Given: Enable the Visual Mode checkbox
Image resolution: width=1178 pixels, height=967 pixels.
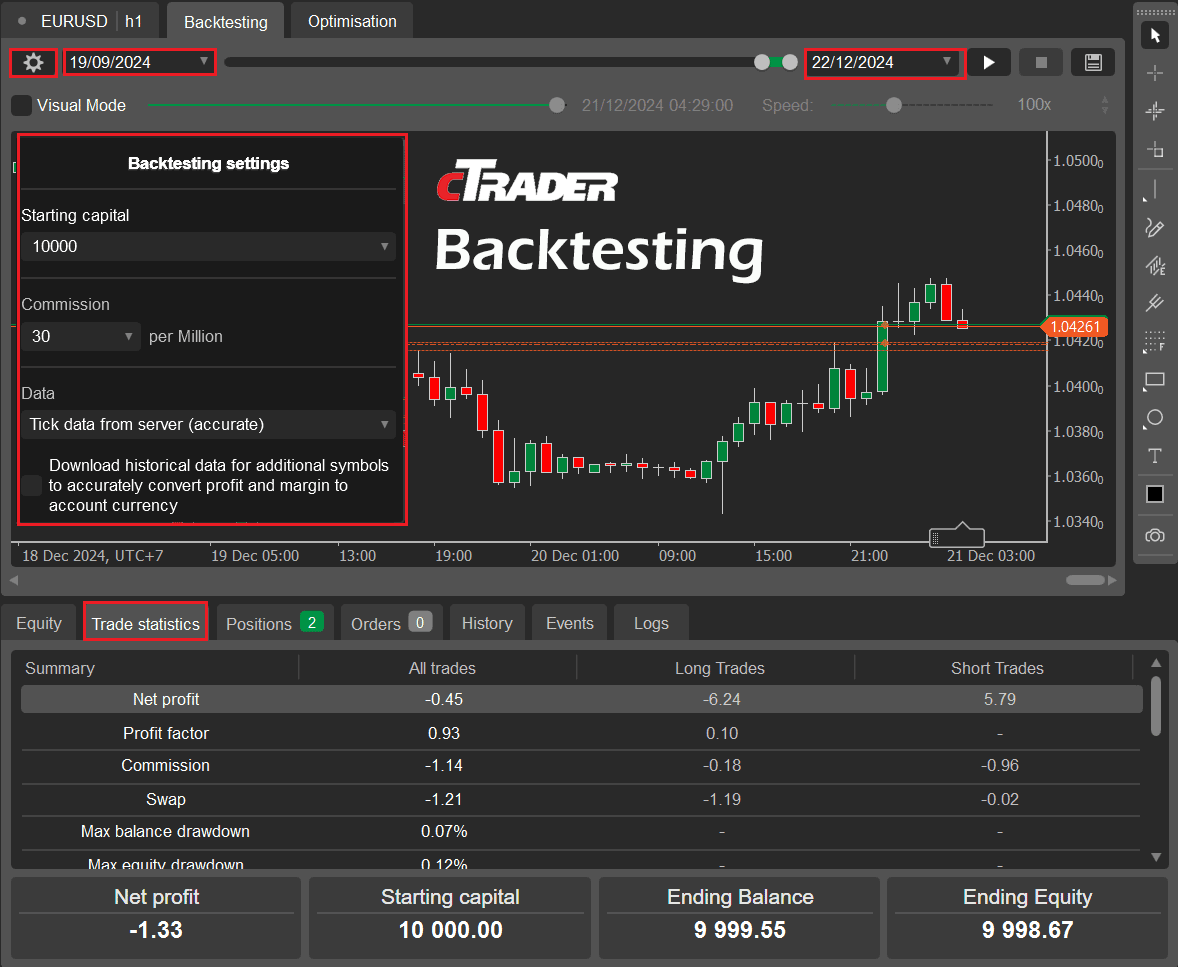Looking at the screenshot, I should coord(22,105).
